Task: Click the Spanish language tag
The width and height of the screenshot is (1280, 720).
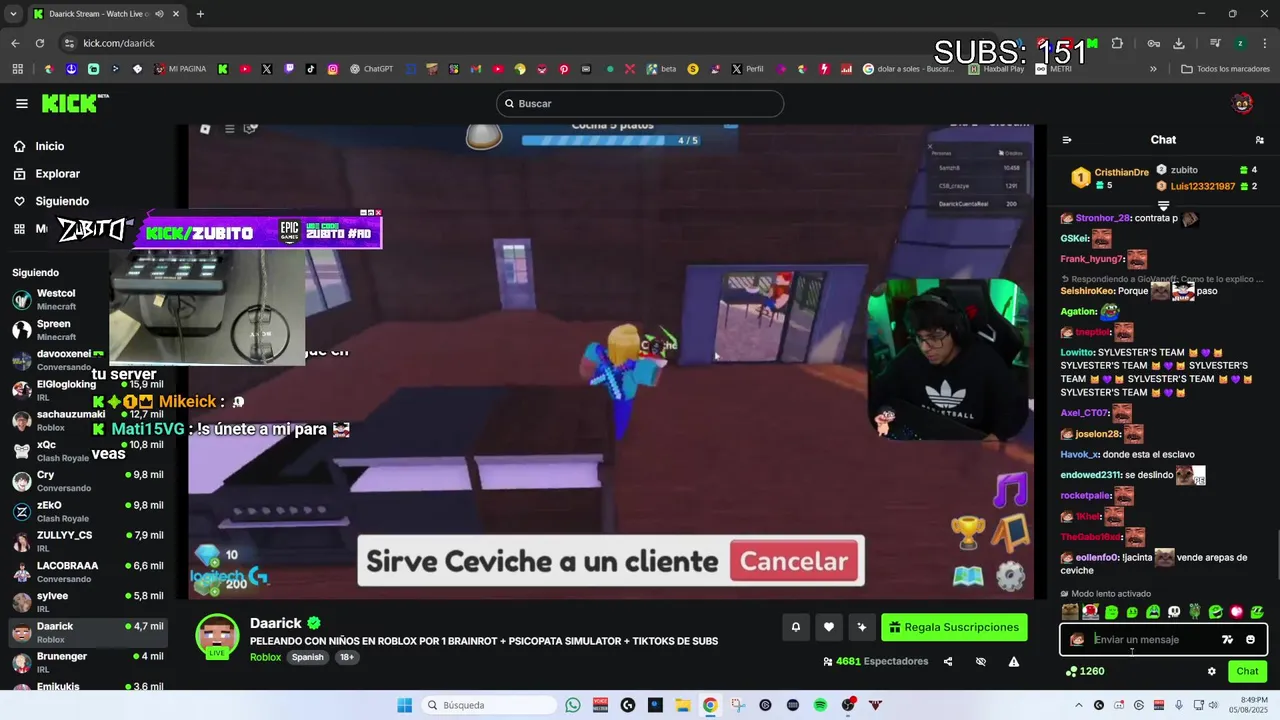Action: (308, 657)
